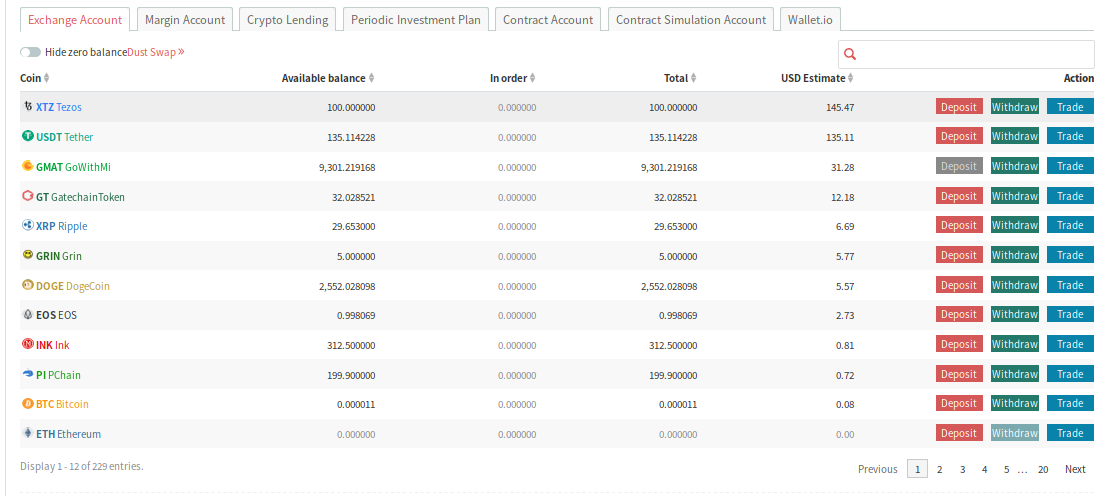
Task: Click the total value 2,552.028098
Action: [x=669, y=286]
